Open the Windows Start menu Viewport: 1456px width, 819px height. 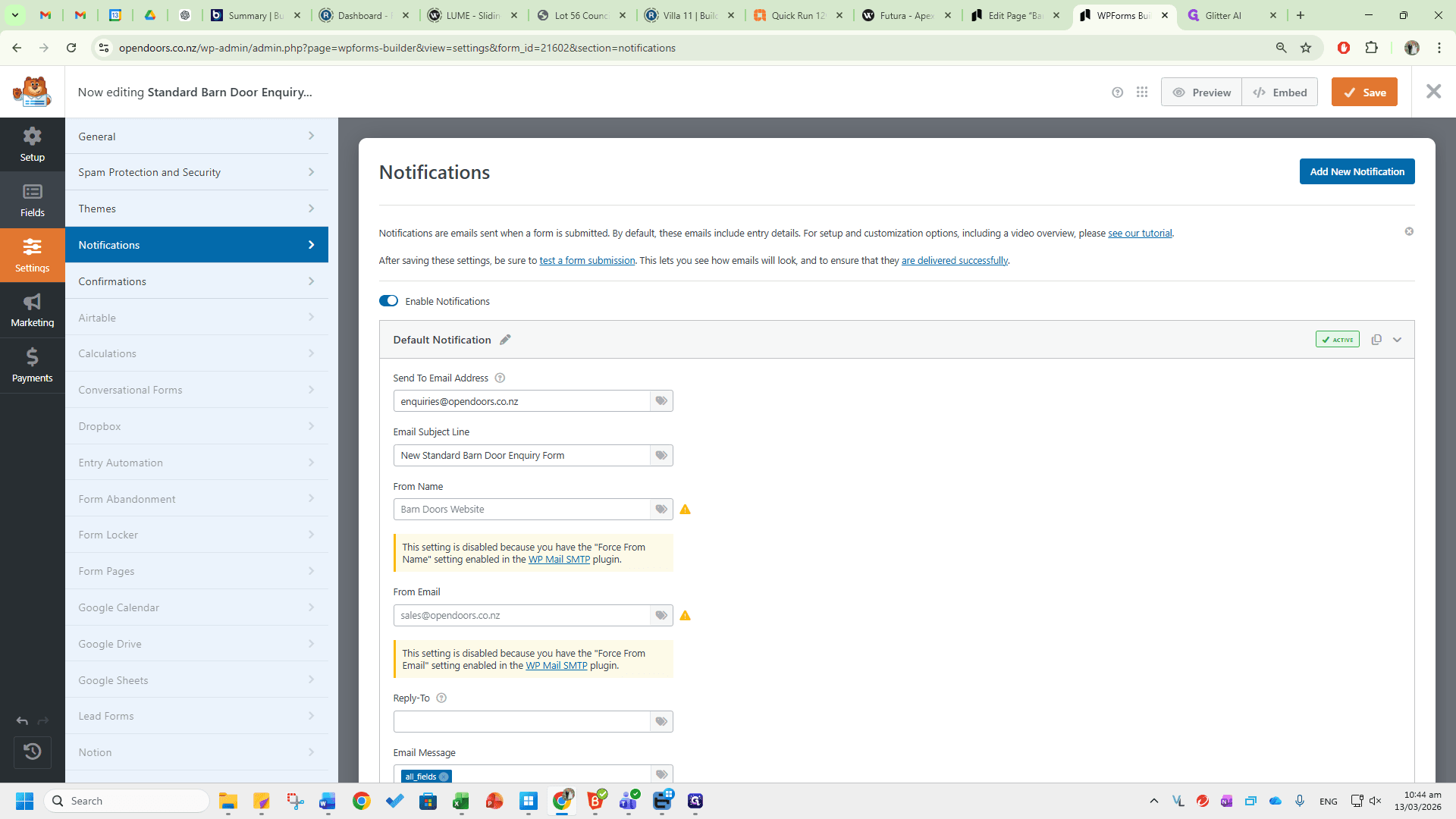pos(24,801)
